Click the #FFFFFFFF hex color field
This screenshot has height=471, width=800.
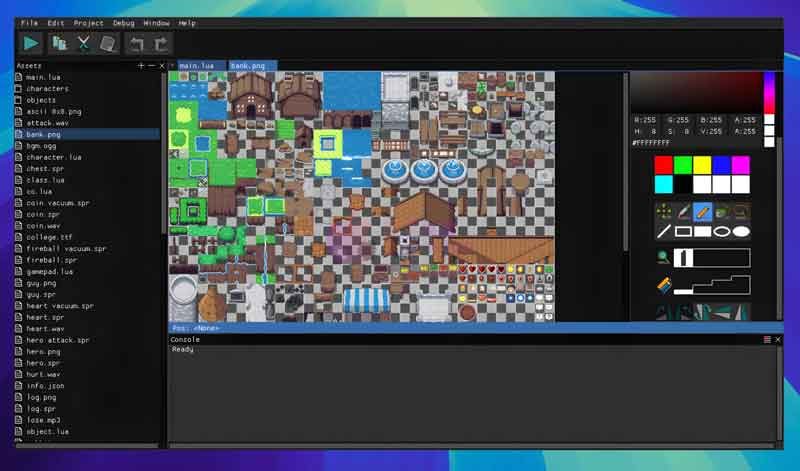point(651,143)
